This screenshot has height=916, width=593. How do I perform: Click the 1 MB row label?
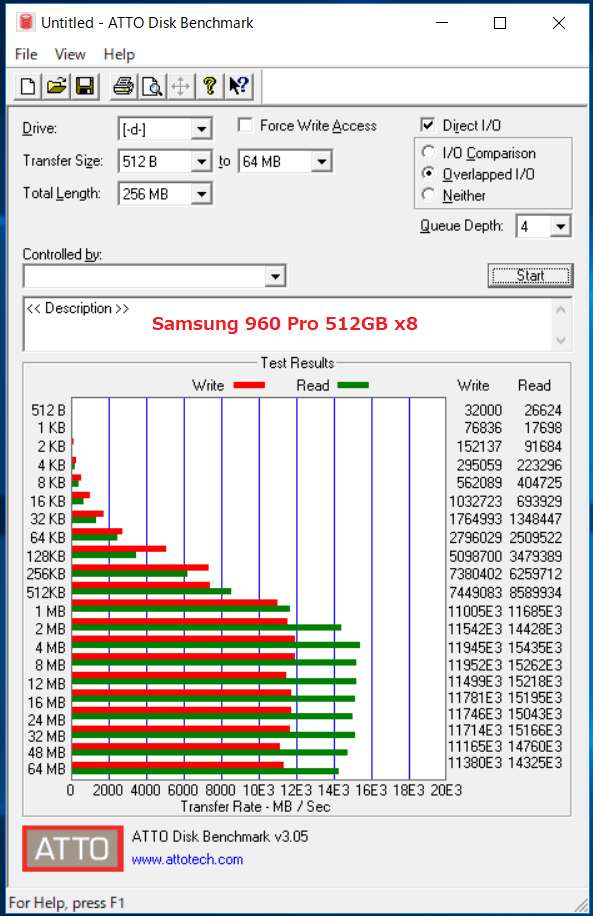click(x=50, y=611)
